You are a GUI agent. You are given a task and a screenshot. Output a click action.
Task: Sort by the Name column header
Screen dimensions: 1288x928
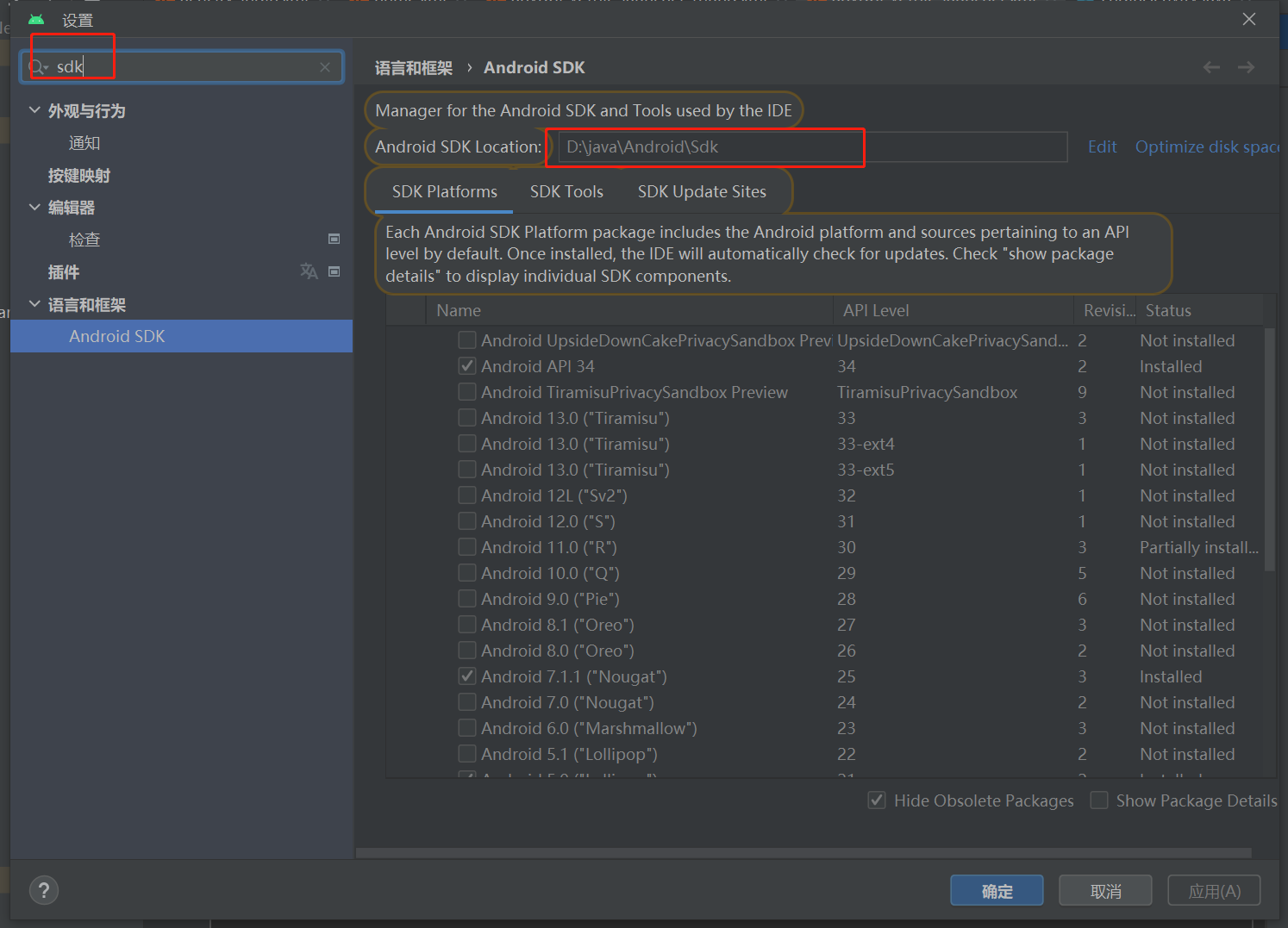(630, 310)
